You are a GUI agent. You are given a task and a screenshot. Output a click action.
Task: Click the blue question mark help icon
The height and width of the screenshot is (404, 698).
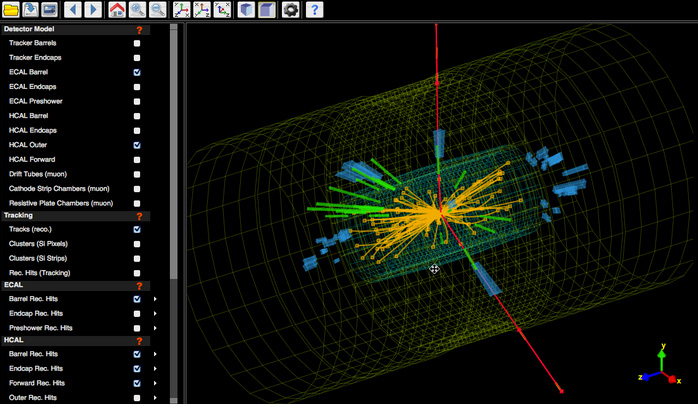(x=314, y=10)
